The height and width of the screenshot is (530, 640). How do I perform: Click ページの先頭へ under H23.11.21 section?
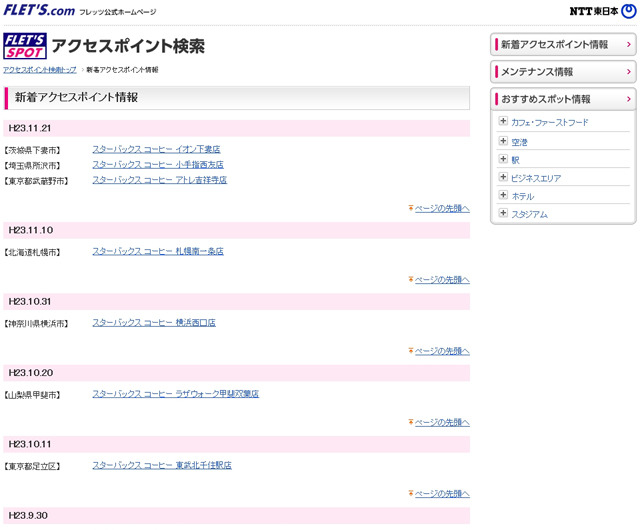442,208
